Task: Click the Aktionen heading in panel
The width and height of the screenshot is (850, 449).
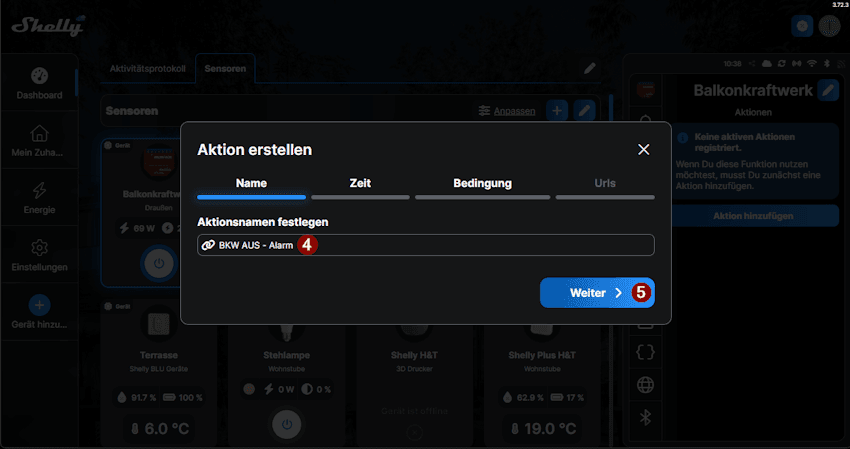Action: coord(753,112)
